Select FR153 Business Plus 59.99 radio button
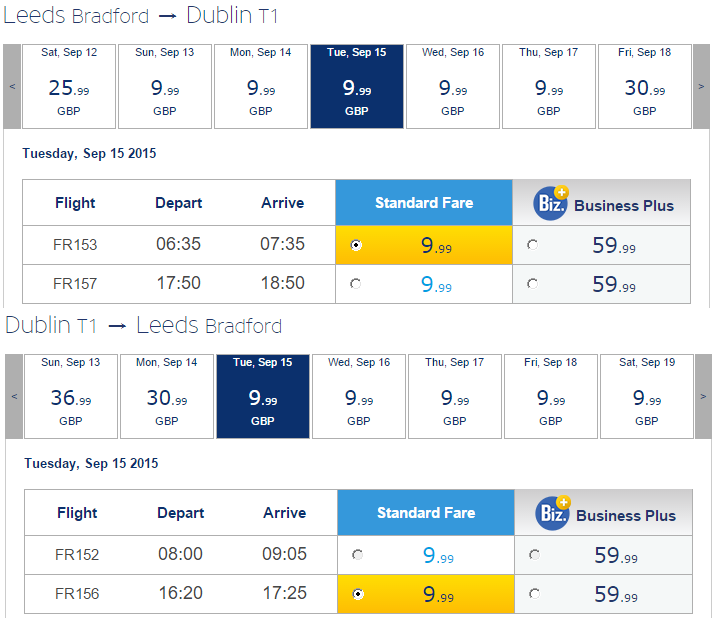Viewport: 714px width, 618px height. [532, 245]
